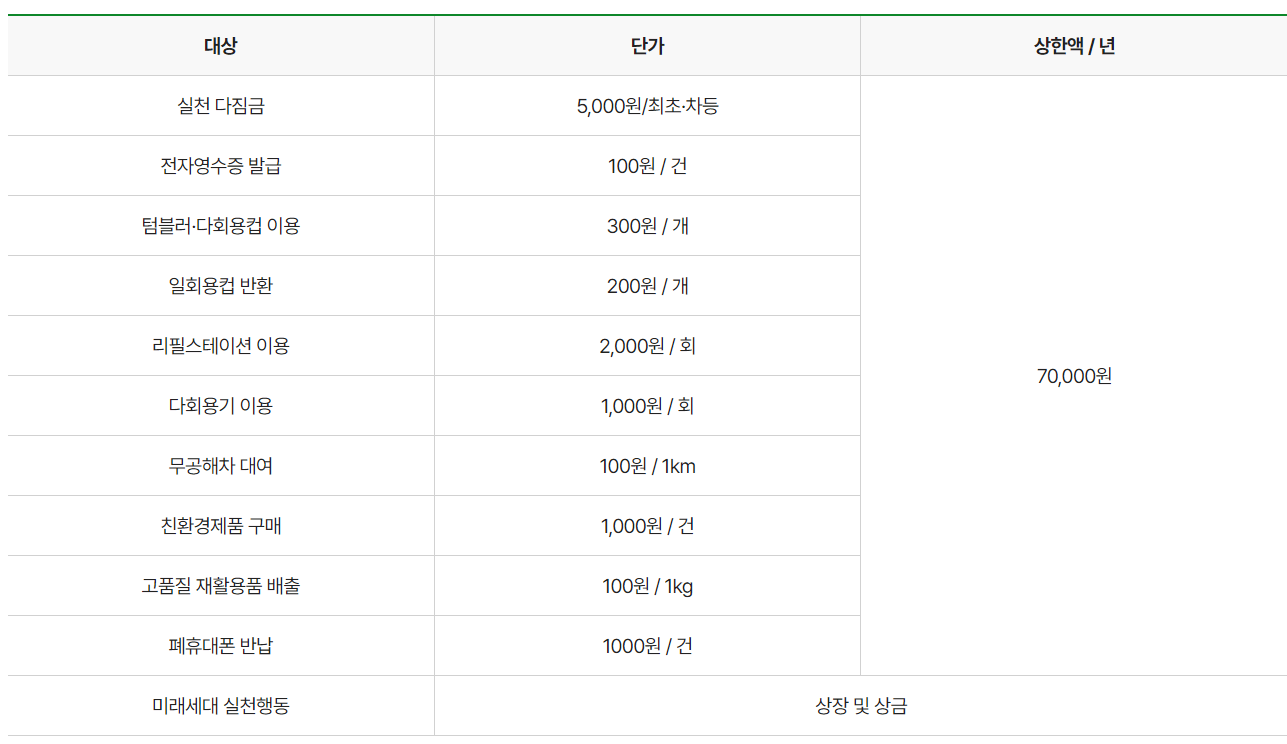
Task: Select the 전자영수증 발급 row label
Action: (221, 166)
